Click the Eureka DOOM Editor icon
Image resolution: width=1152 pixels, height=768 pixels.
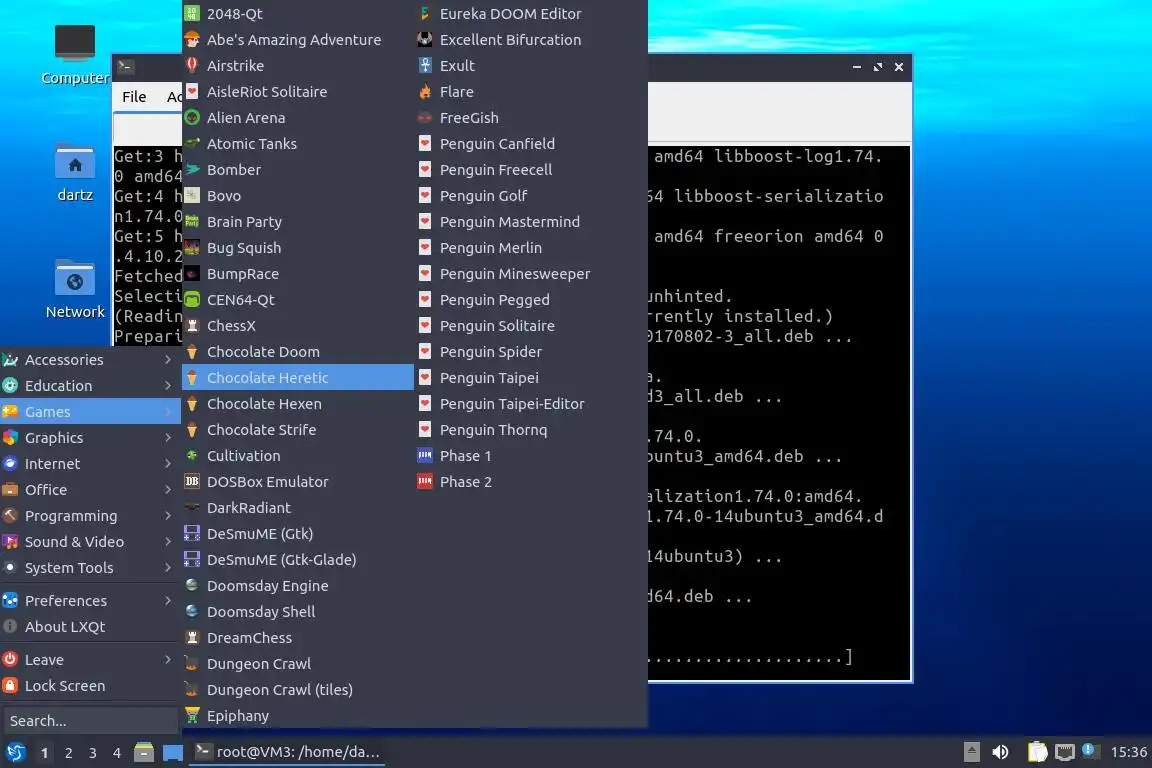[x=425, y=13]
